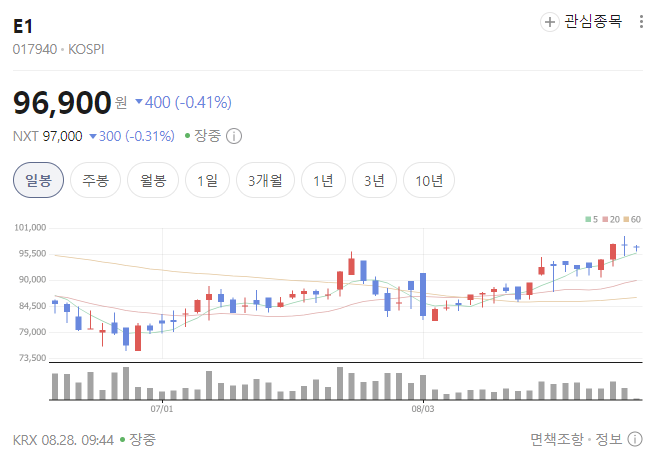The image size is (656, 458).
Task: Click the red 20-day moving average legend
Action: coord(611,219)
